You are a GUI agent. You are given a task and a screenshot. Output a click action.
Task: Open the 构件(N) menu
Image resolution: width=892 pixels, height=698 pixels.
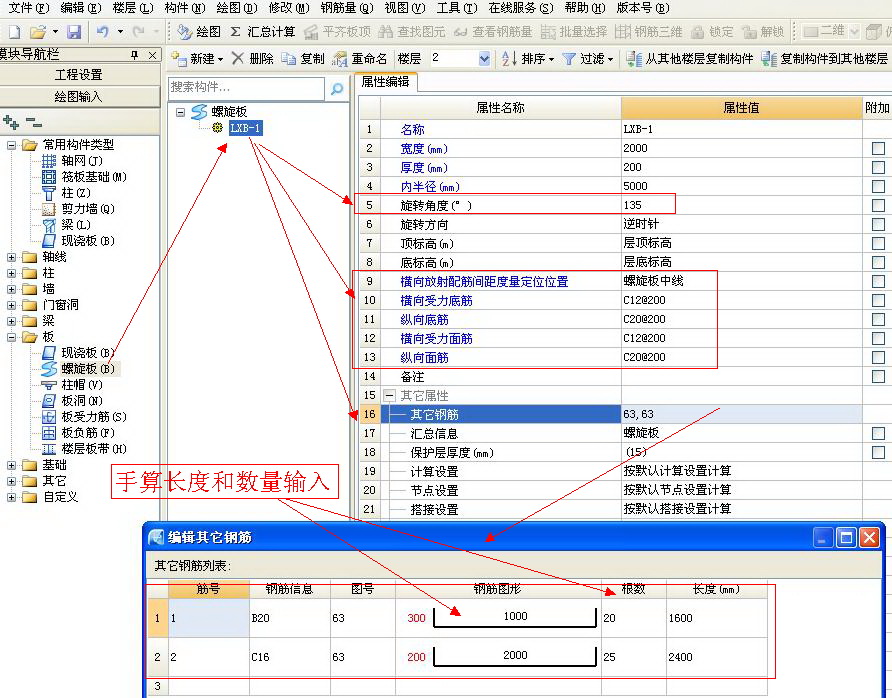click(x=184, y=8)
